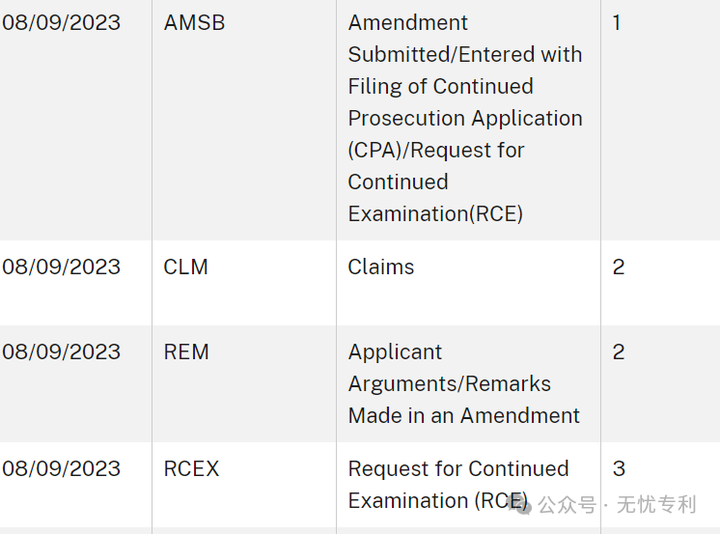Image resolution: width=720 pixels, height=534 pixels.
Task: Click page count 1 in AMSB row
Action: point(617,23)
